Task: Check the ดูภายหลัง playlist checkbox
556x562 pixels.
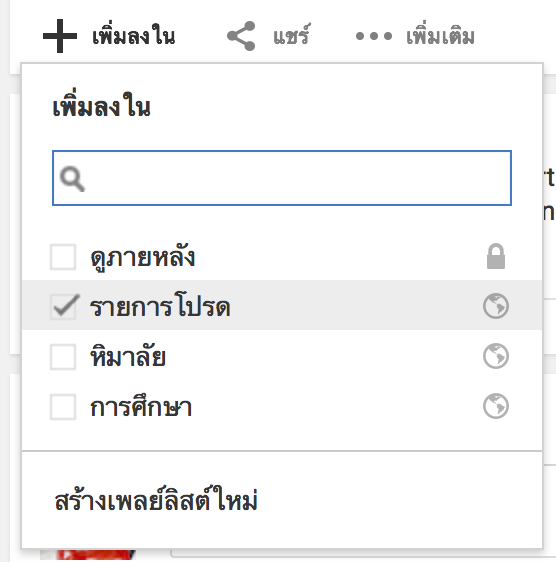Action: click(x=63, y=257)
